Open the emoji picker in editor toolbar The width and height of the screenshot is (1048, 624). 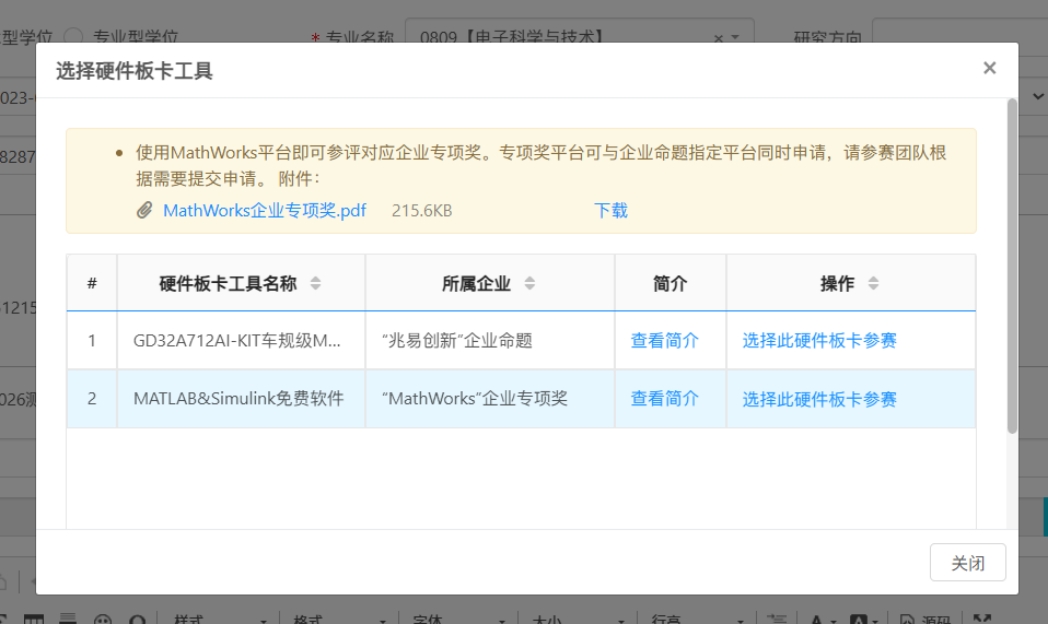[x=101, y=620]
